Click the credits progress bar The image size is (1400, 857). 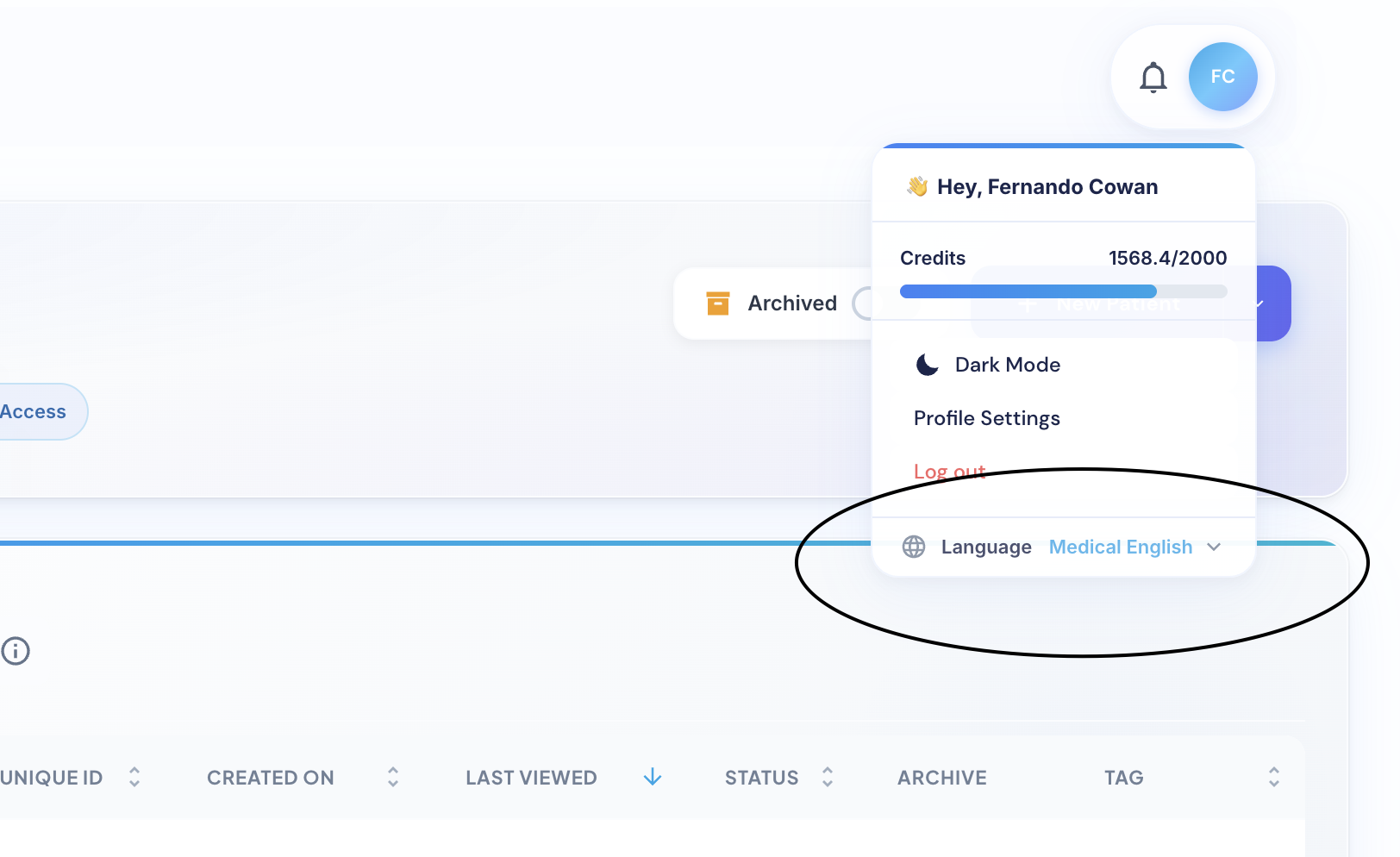click(x=1063, y=291)
